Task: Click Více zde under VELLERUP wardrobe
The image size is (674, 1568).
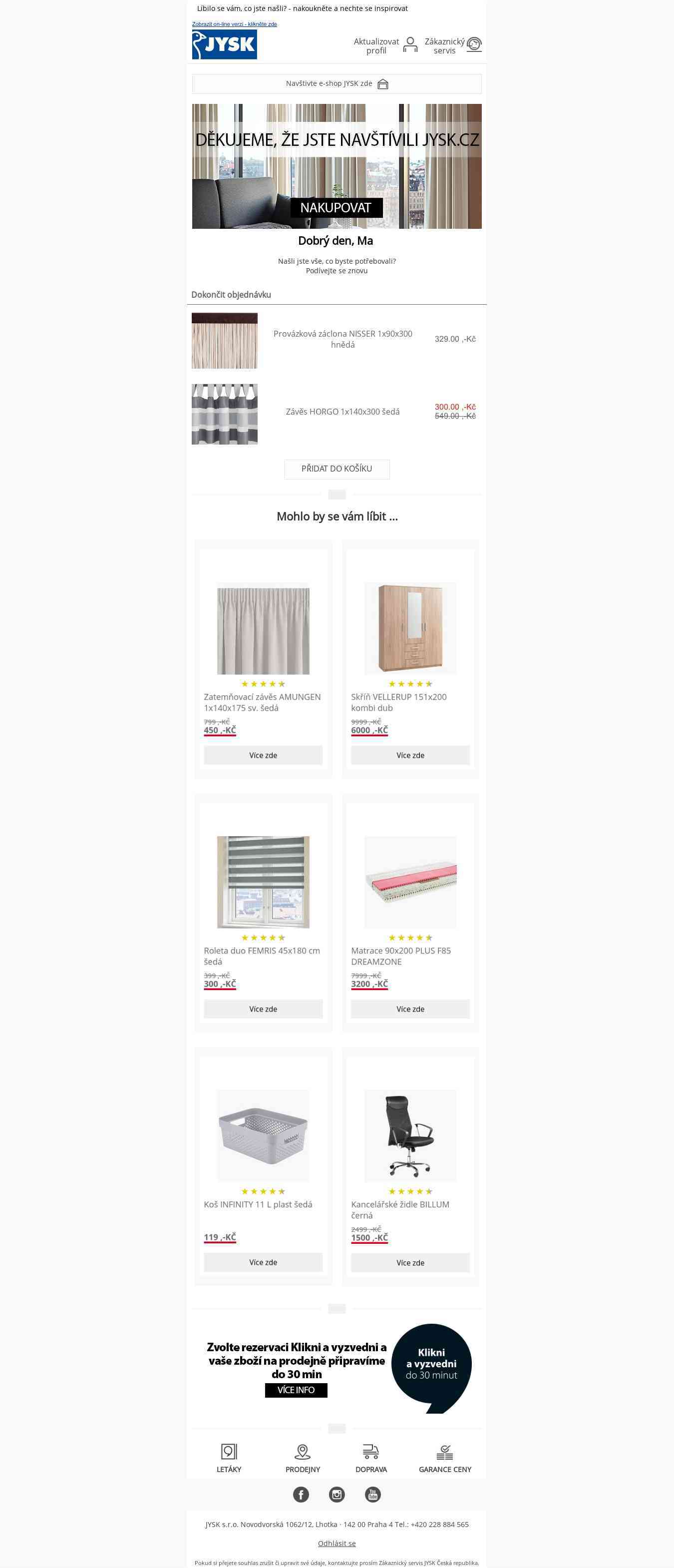Action: click(x=410, y=755)
